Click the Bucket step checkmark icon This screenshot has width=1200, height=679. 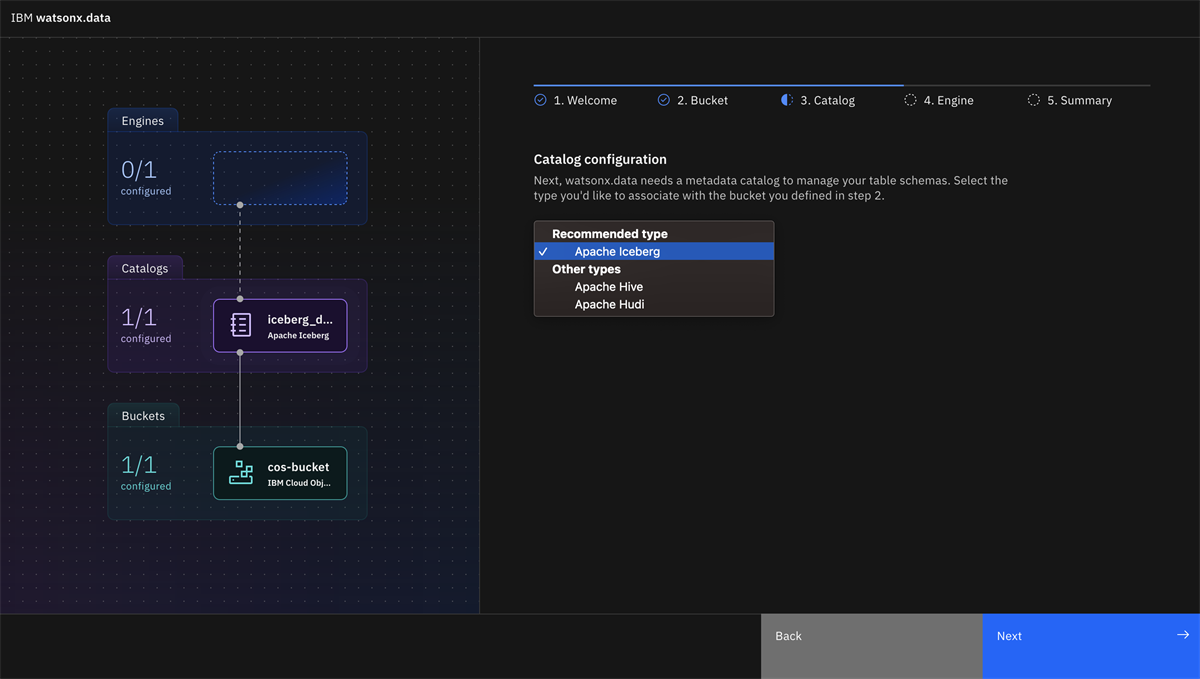pos(664,100)
